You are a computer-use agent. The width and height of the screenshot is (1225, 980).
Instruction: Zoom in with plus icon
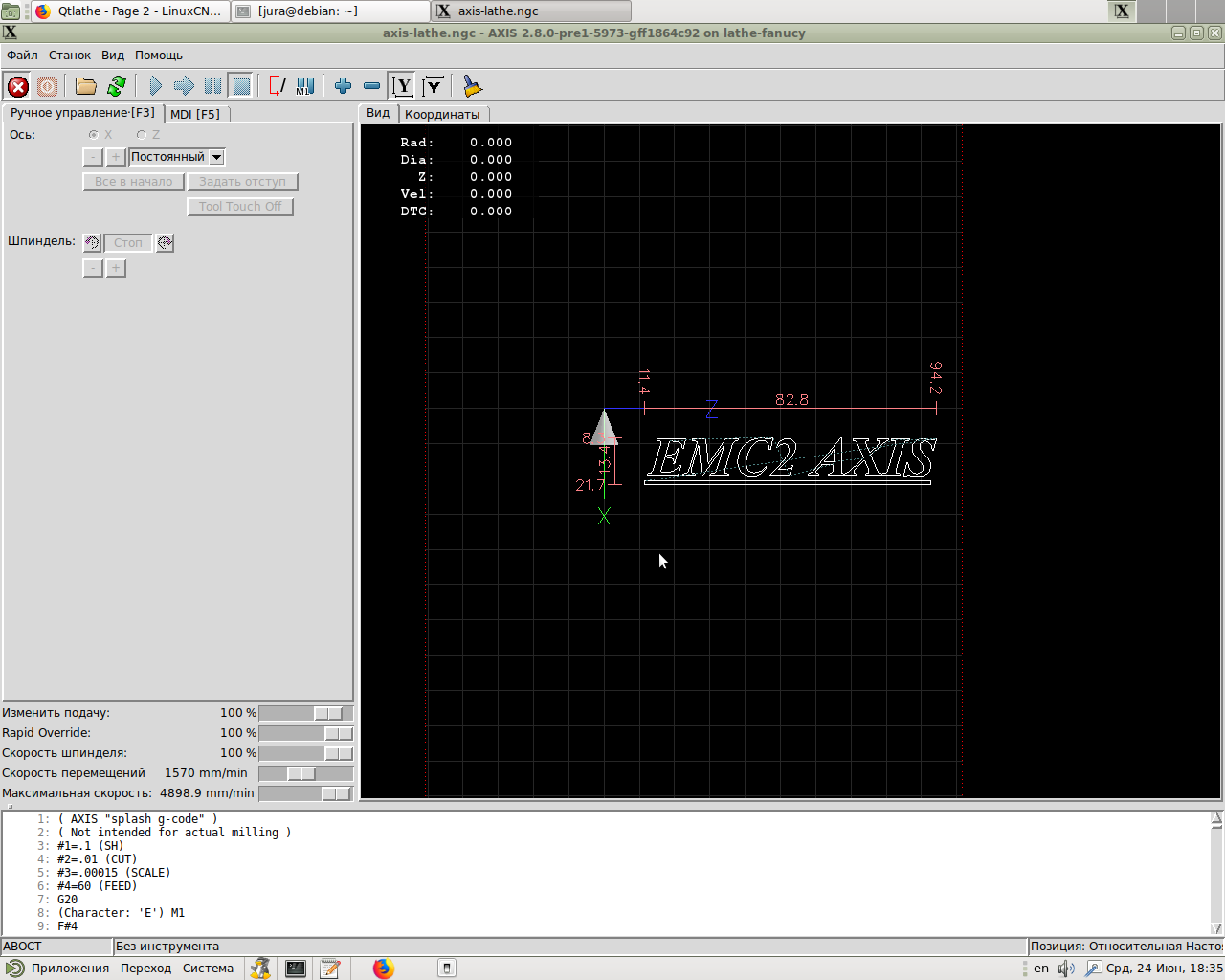click(x=343, y=86)
